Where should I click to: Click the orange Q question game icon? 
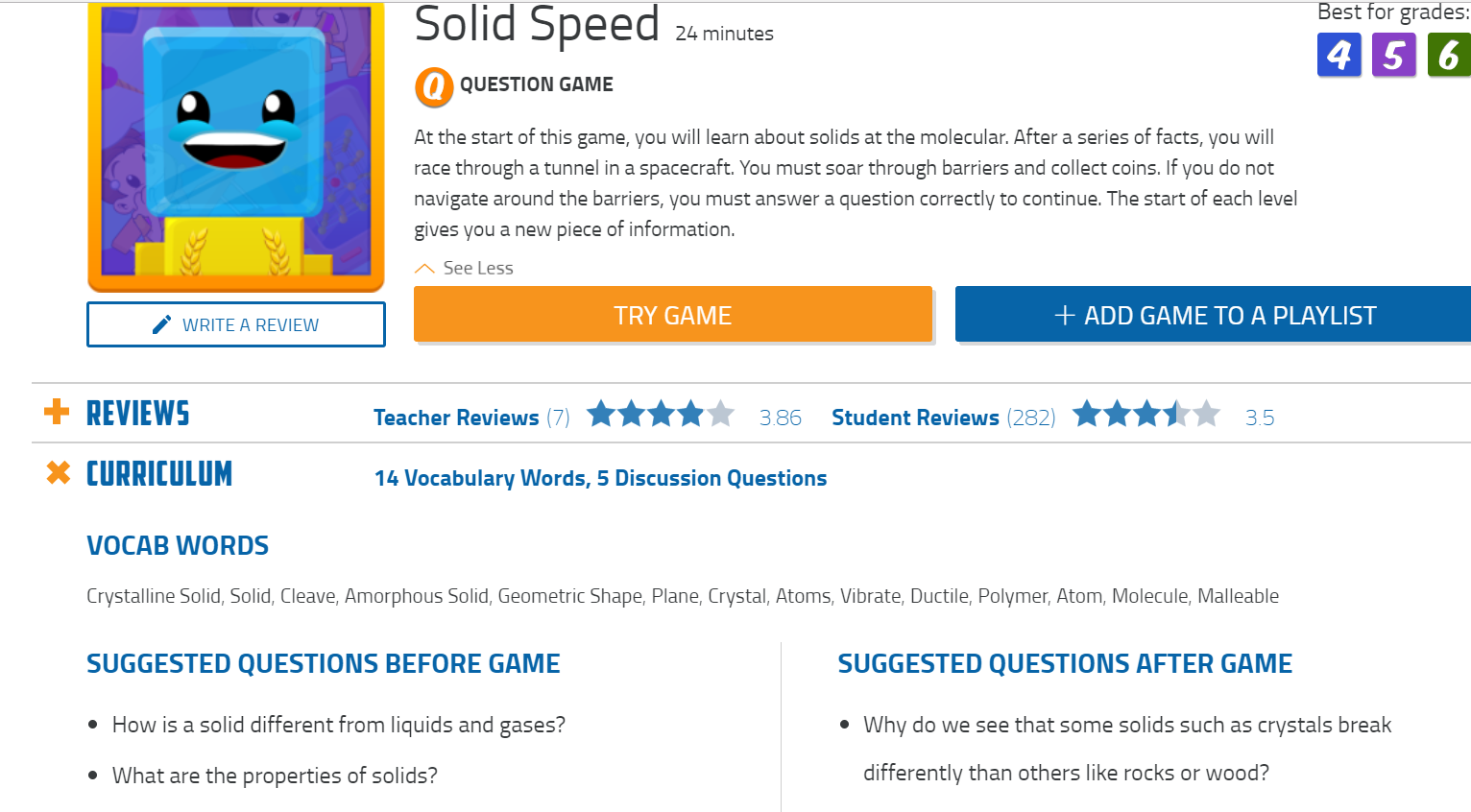click(434, 86)
